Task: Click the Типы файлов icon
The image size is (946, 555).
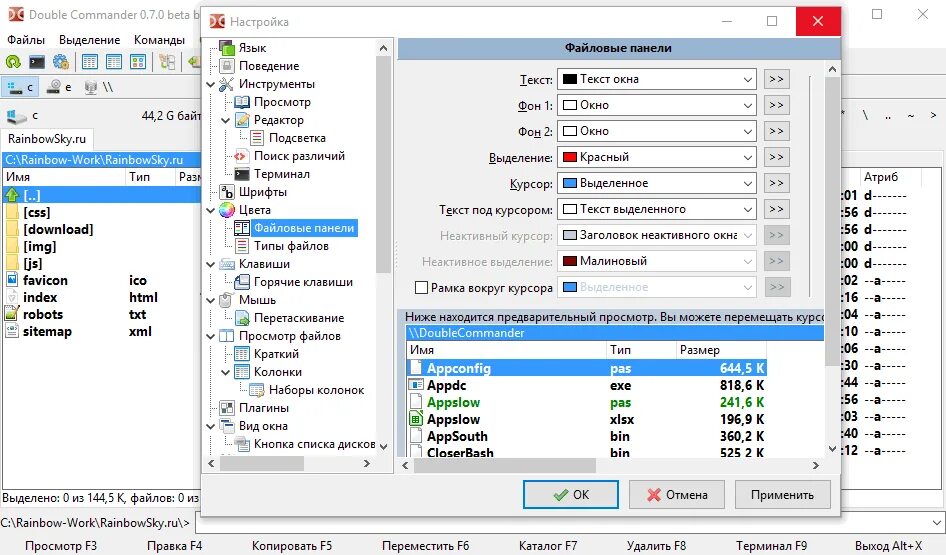Action: (242, 246)
